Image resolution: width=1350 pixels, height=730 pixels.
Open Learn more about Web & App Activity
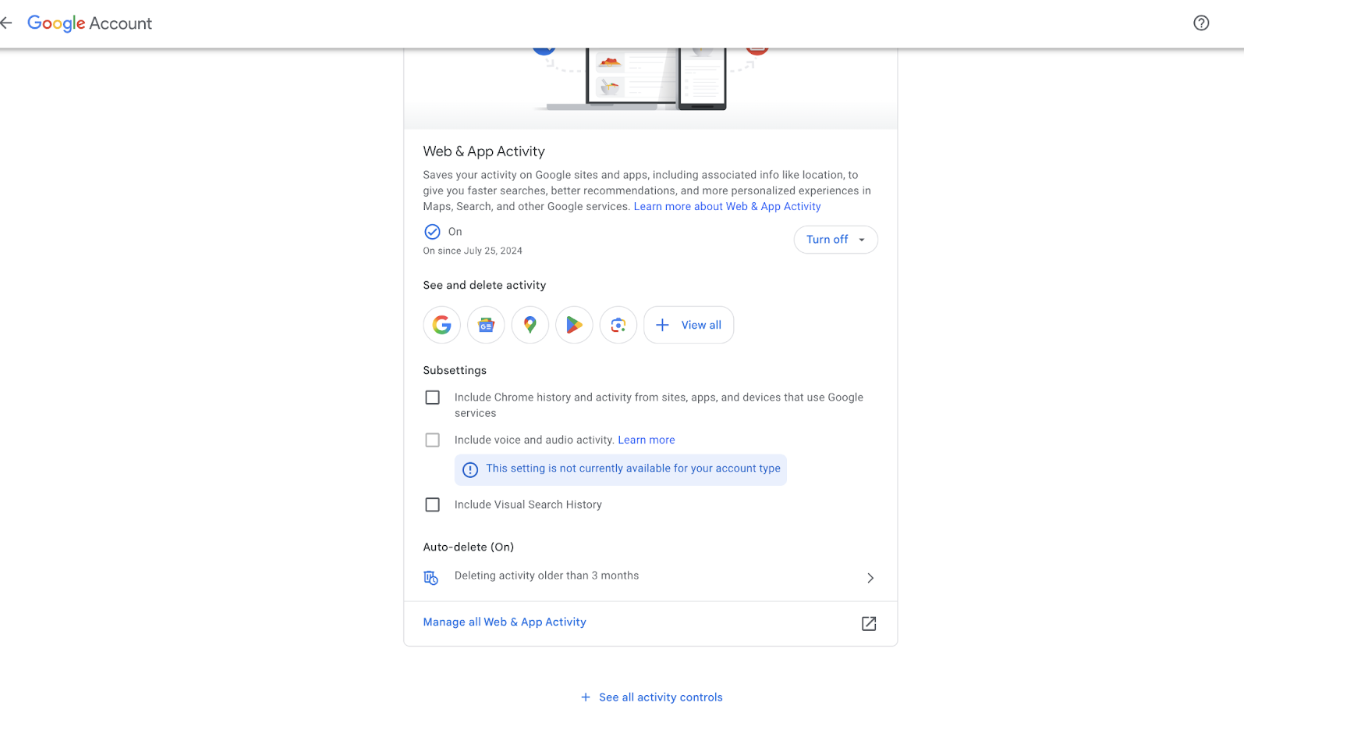727,206
